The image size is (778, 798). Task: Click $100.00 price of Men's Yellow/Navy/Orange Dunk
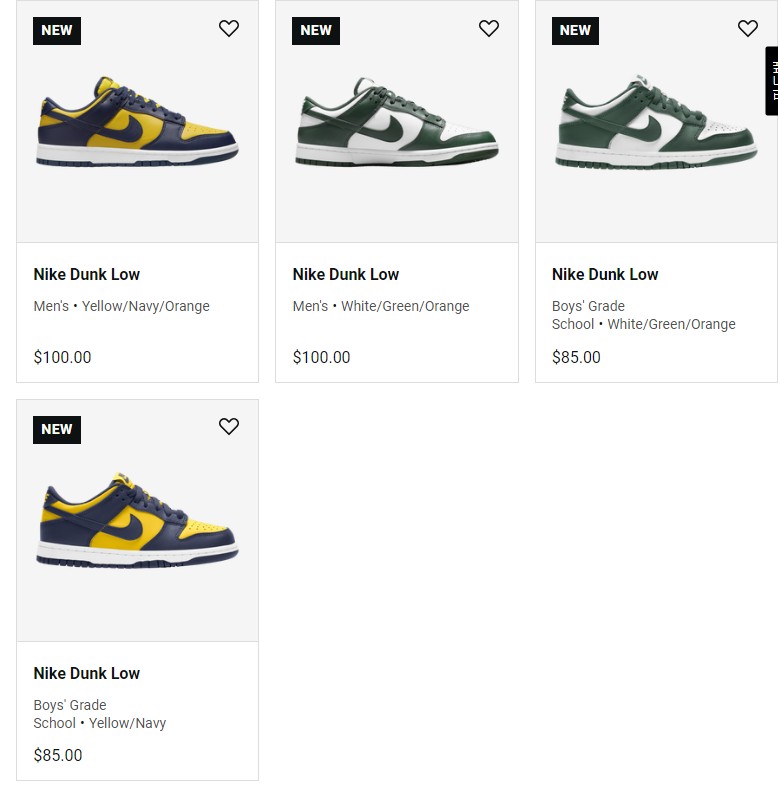[63, 357]
